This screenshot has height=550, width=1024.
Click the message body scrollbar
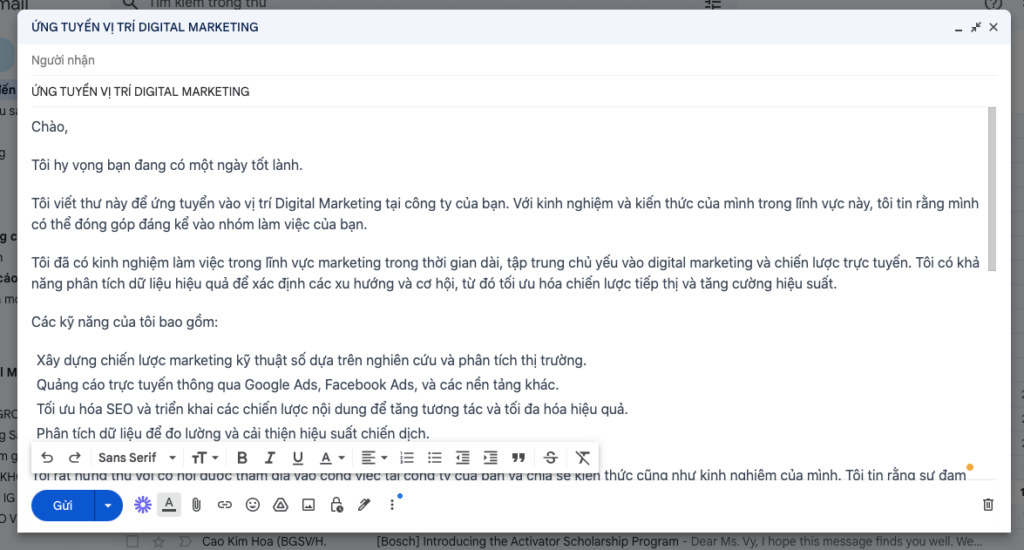(992, 189)
